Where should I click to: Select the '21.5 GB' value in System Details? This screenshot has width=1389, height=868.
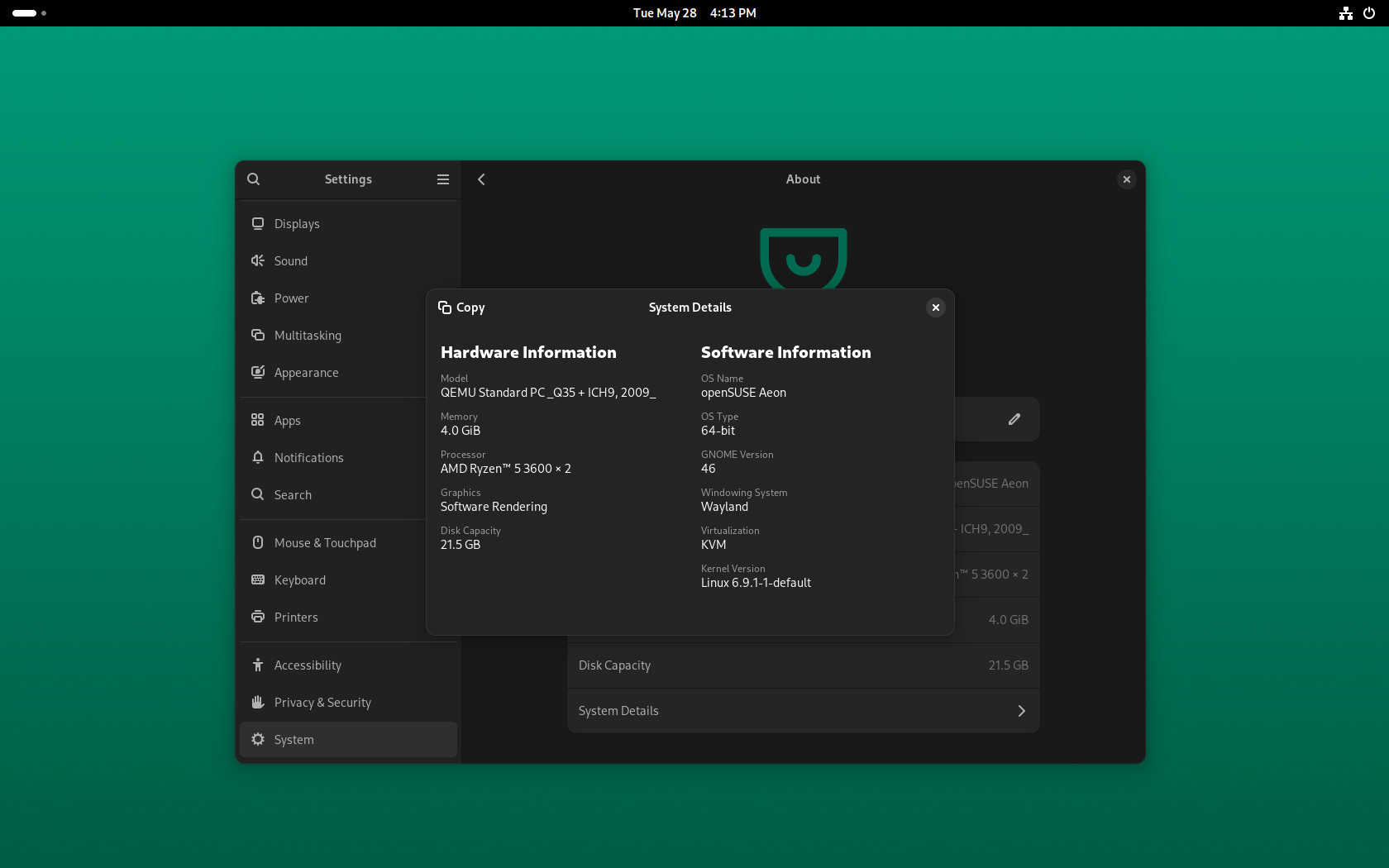coord(461,545)
